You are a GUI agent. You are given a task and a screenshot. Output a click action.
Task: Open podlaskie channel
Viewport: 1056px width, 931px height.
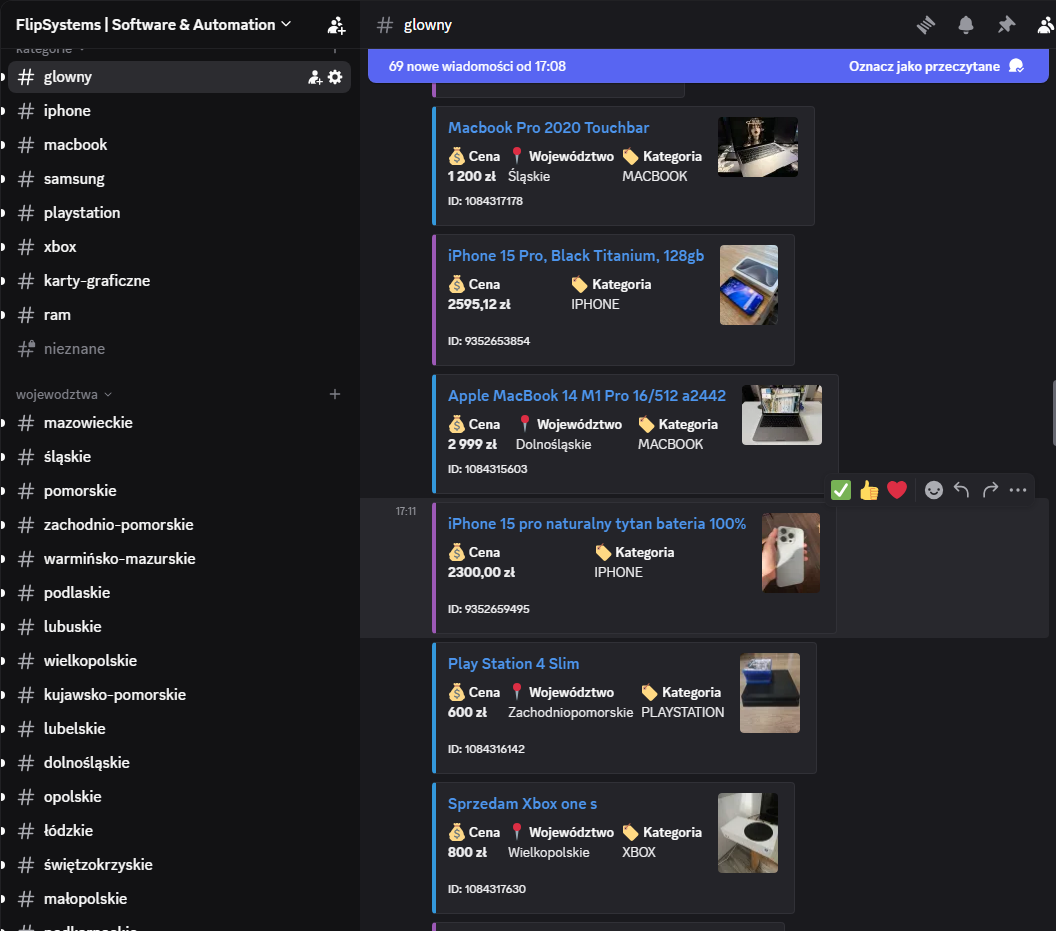[179, 593]
